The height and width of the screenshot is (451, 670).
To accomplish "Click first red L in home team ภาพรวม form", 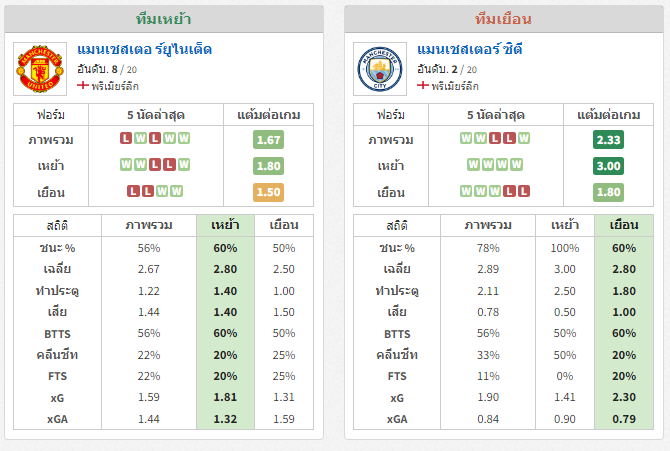I will 126,138.
